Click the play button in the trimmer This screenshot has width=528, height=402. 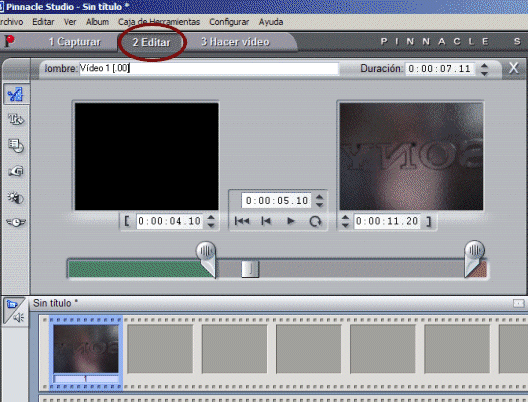pyautogui.click(x=291, y=221)
